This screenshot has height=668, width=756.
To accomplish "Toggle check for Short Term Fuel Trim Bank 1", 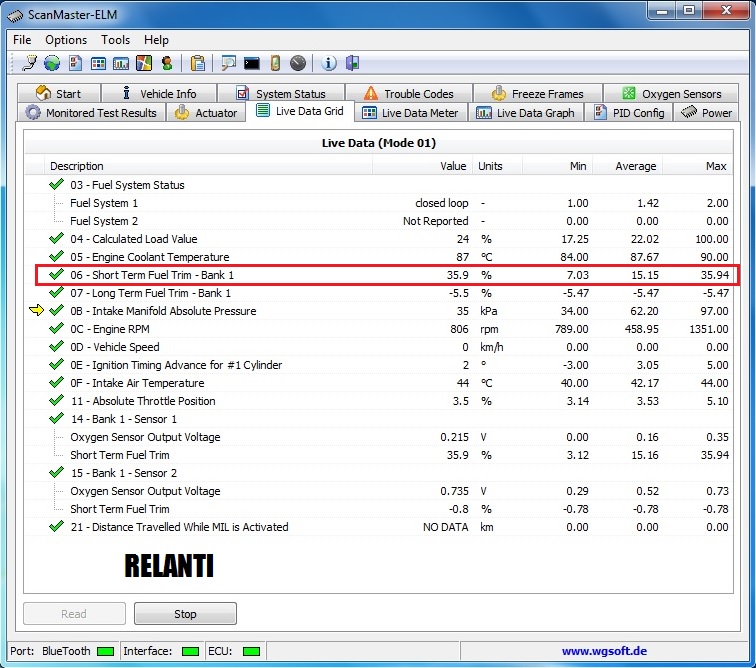I will [x=57, y=275].
